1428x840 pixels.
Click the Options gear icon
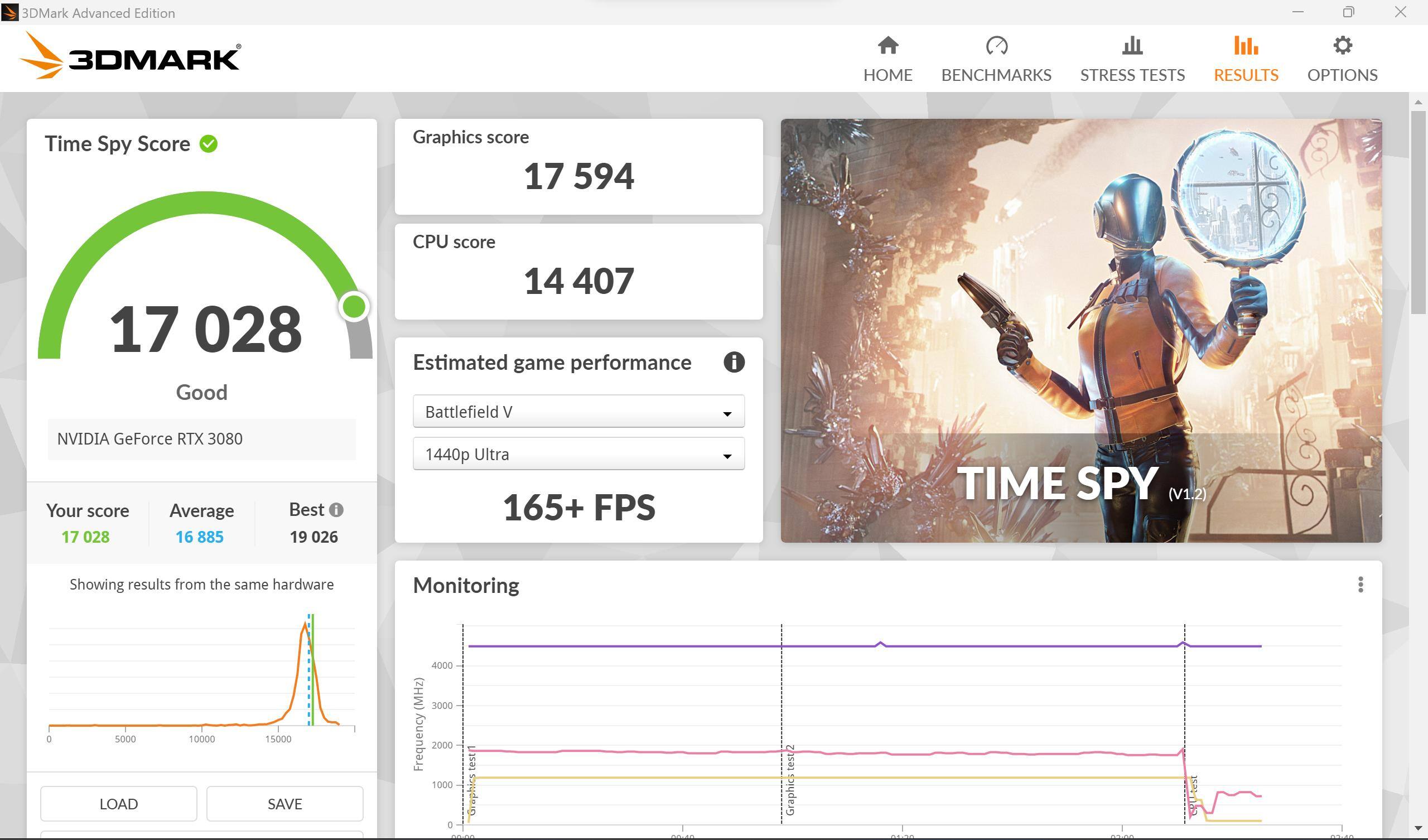(x=1342, y=46)
